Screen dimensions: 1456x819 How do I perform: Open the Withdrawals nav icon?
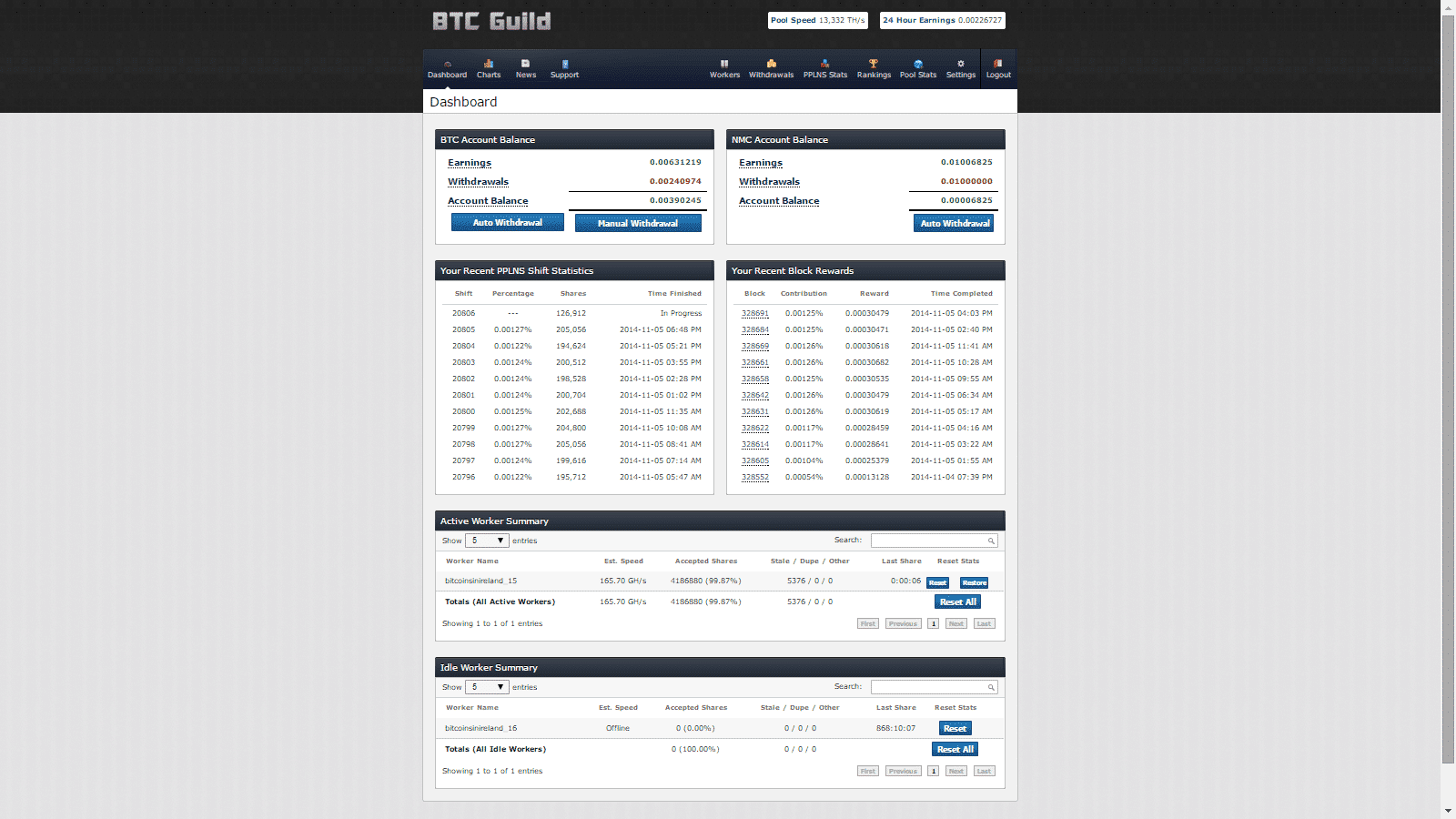tap(771, 64)
